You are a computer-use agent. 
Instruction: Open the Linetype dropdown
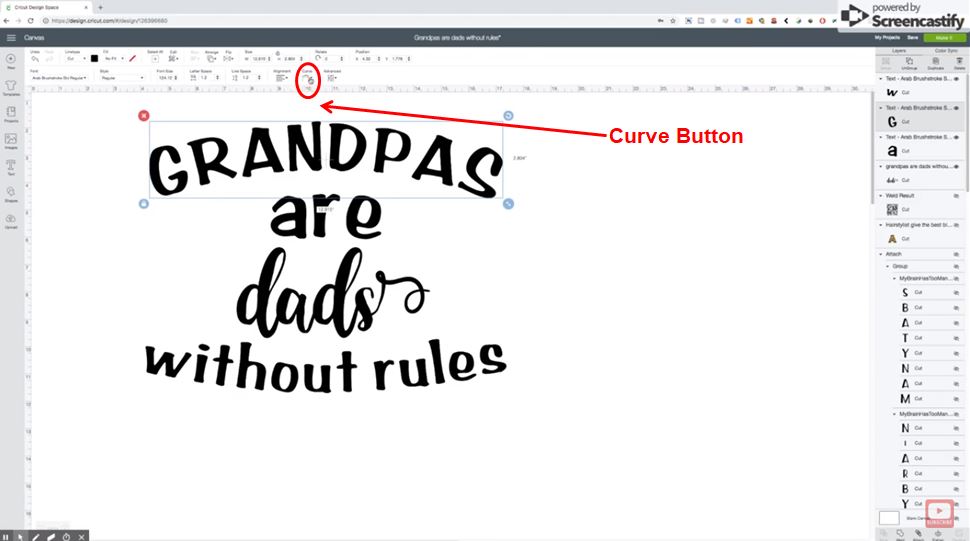(x=76, y=59)
